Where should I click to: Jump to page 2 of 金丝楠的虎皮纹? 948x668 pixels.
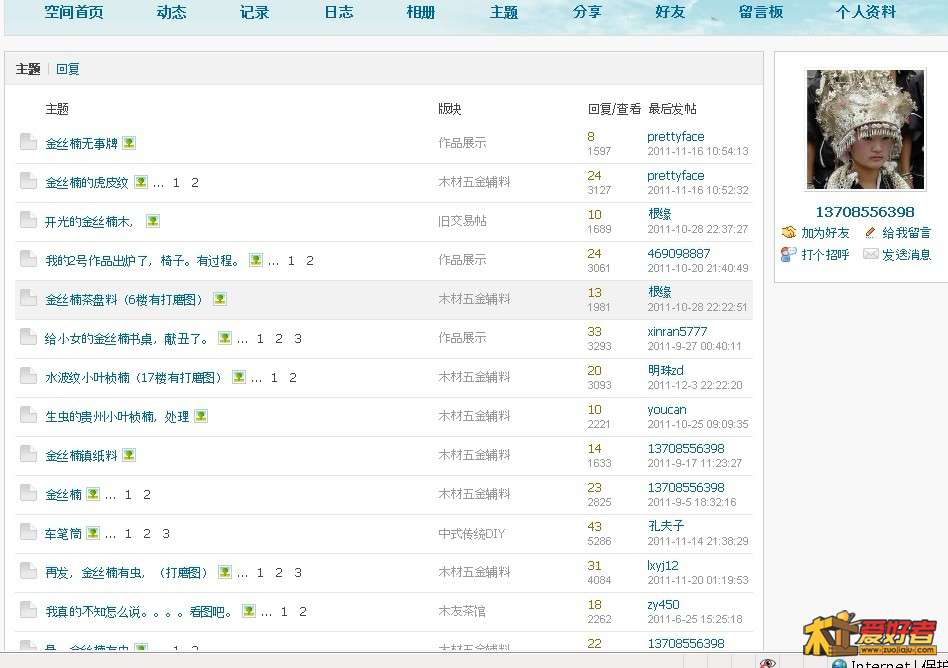[195, 183]
